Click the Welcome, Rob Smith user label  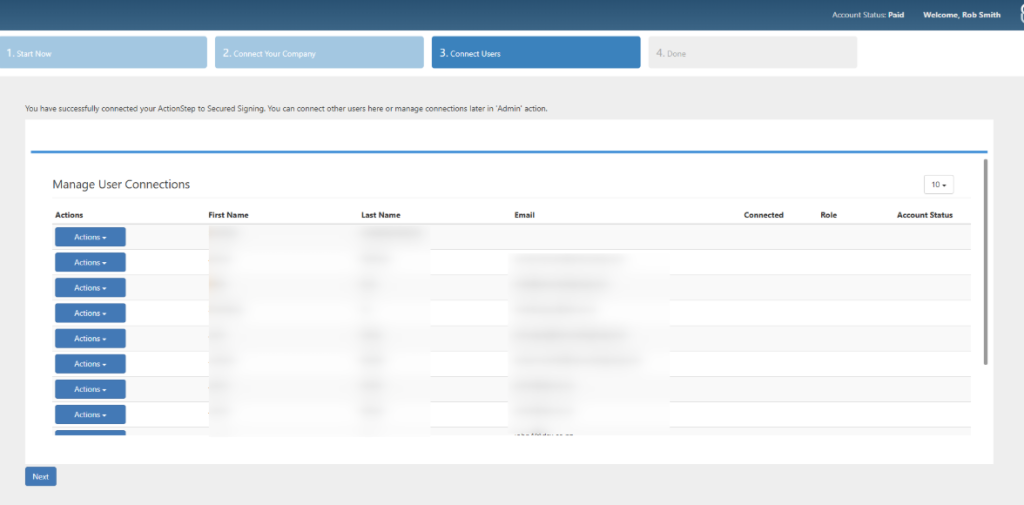(961, 15)
